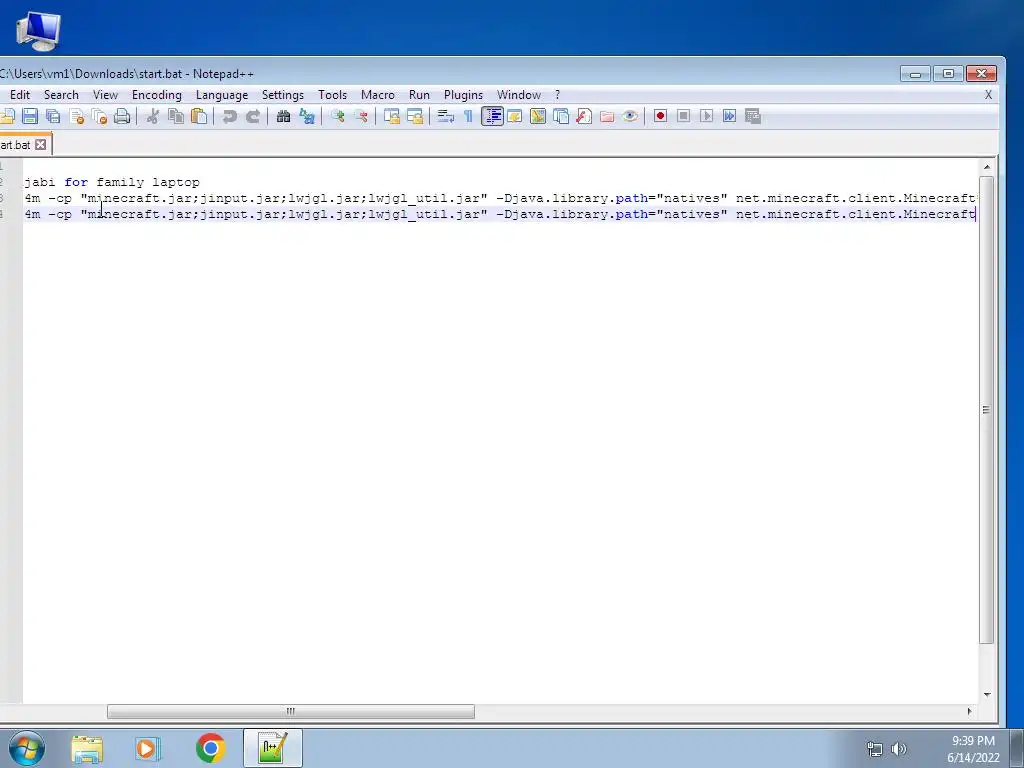Paste clipboard using the toolbar Paste icon

pyautogui.click(x=199, y=116)
